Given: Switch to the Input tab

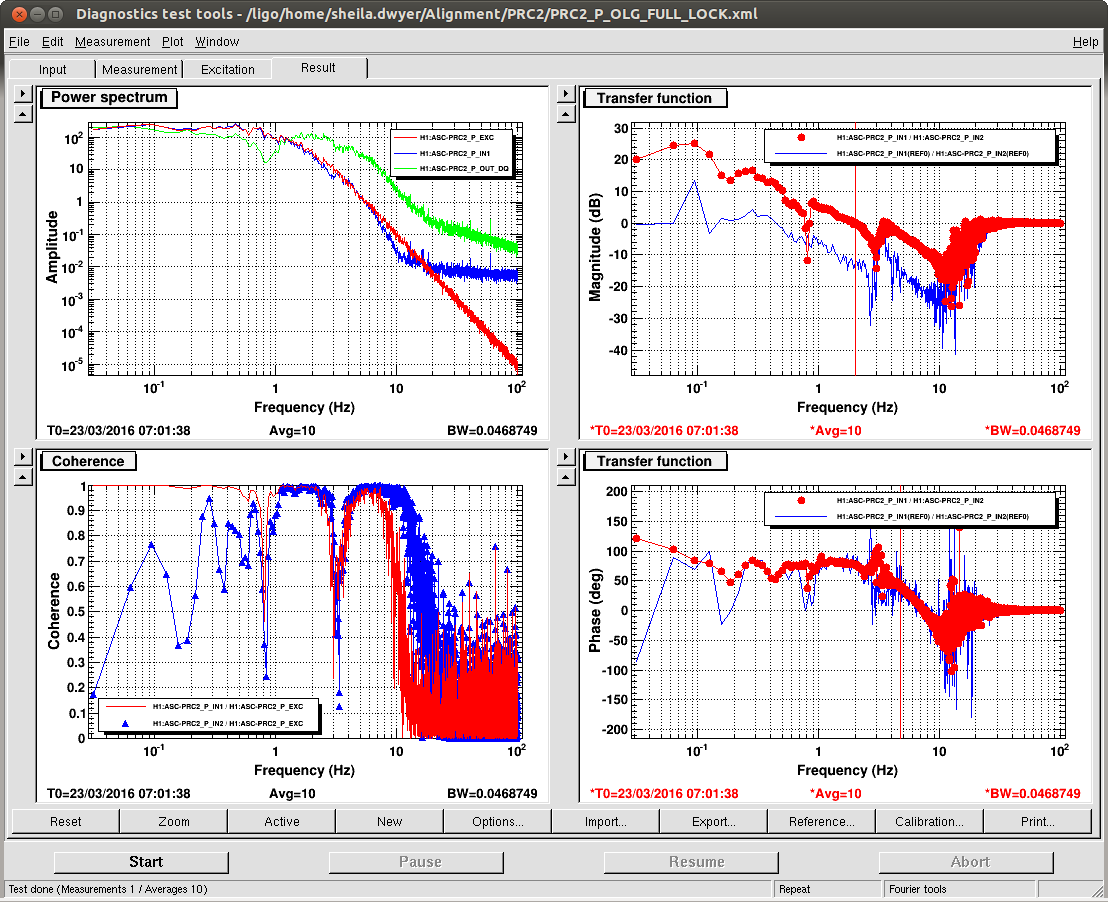Looking at the screenshot, I should pos(52,69).
